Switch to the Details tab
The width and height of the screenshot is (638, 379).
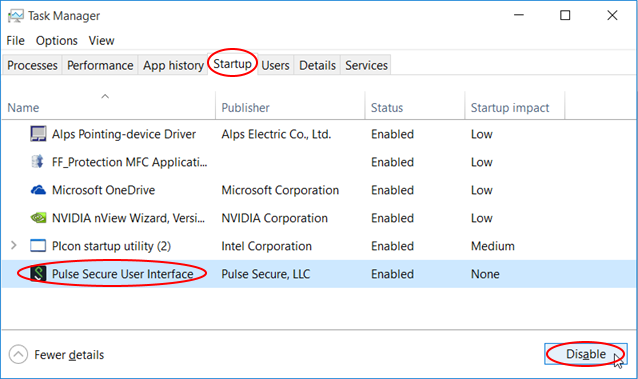pos(317,65)
